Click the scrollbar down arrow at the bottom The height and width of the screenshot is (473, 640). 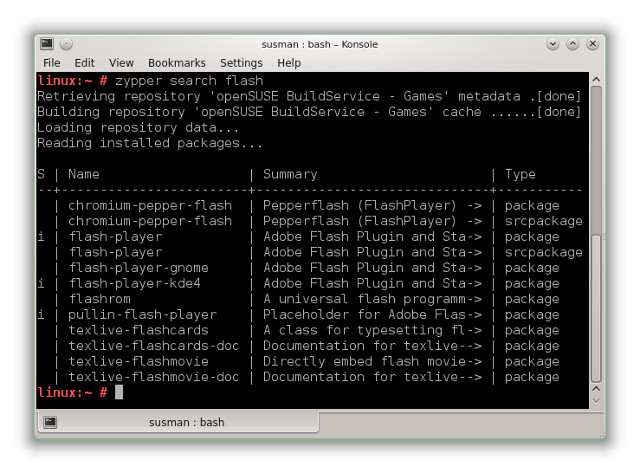(x=596, y=400)
